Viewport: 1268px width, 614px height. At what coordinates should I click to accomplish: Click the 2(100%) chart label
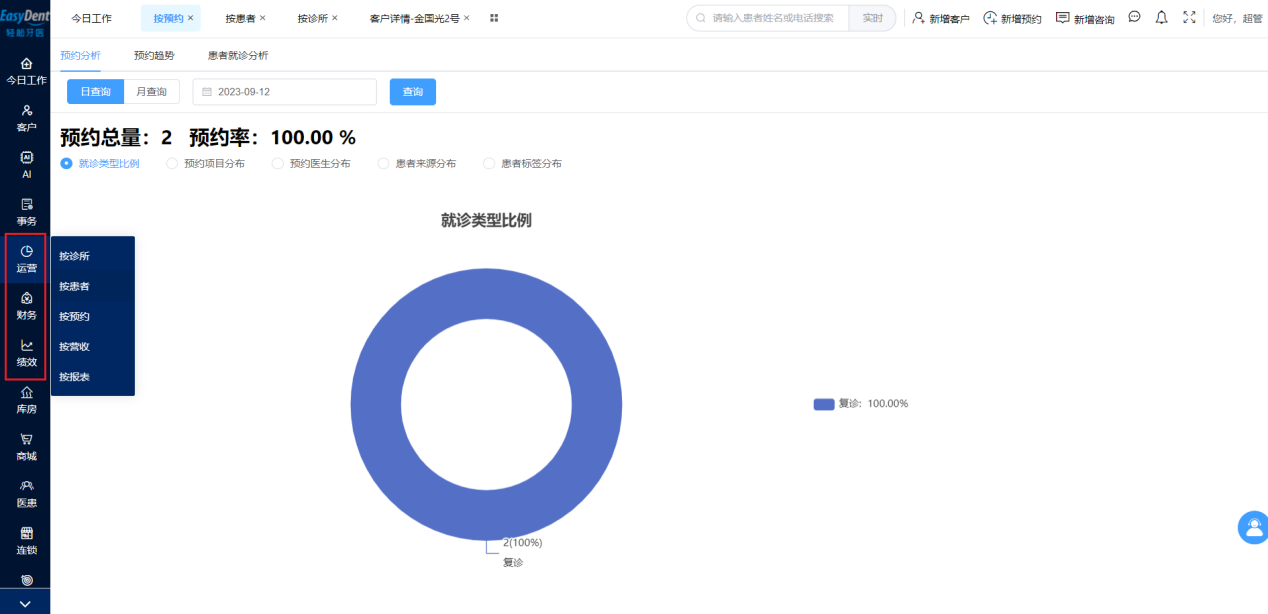coord(522,542)
